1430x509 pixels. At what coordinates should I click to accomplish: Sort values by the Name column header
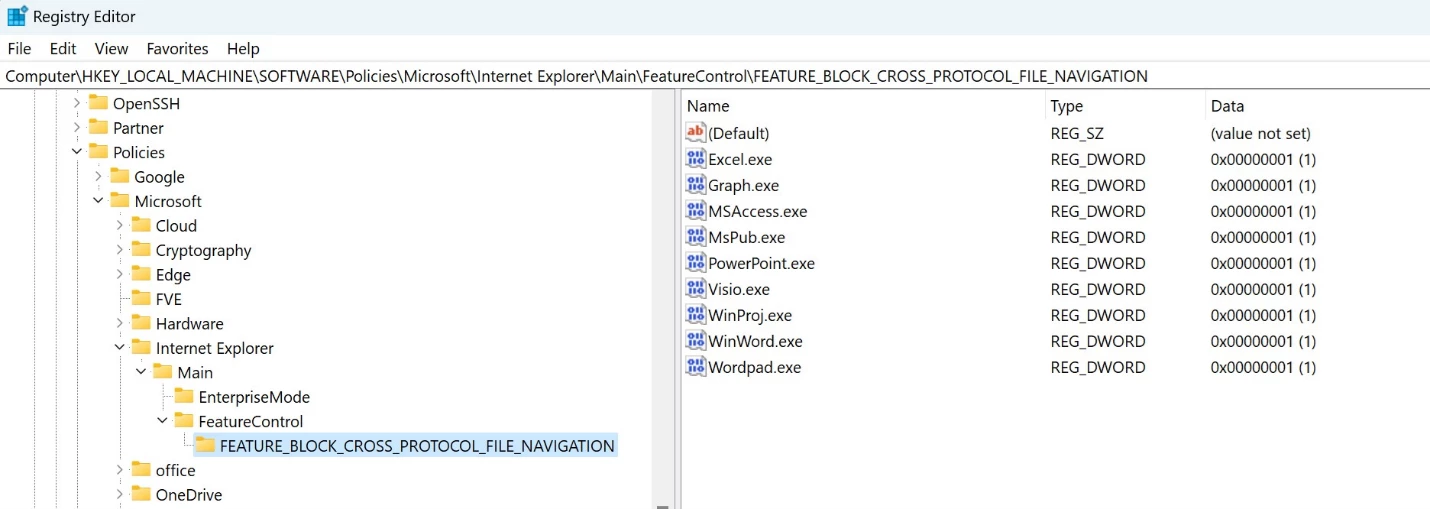(x=708, y=106)
